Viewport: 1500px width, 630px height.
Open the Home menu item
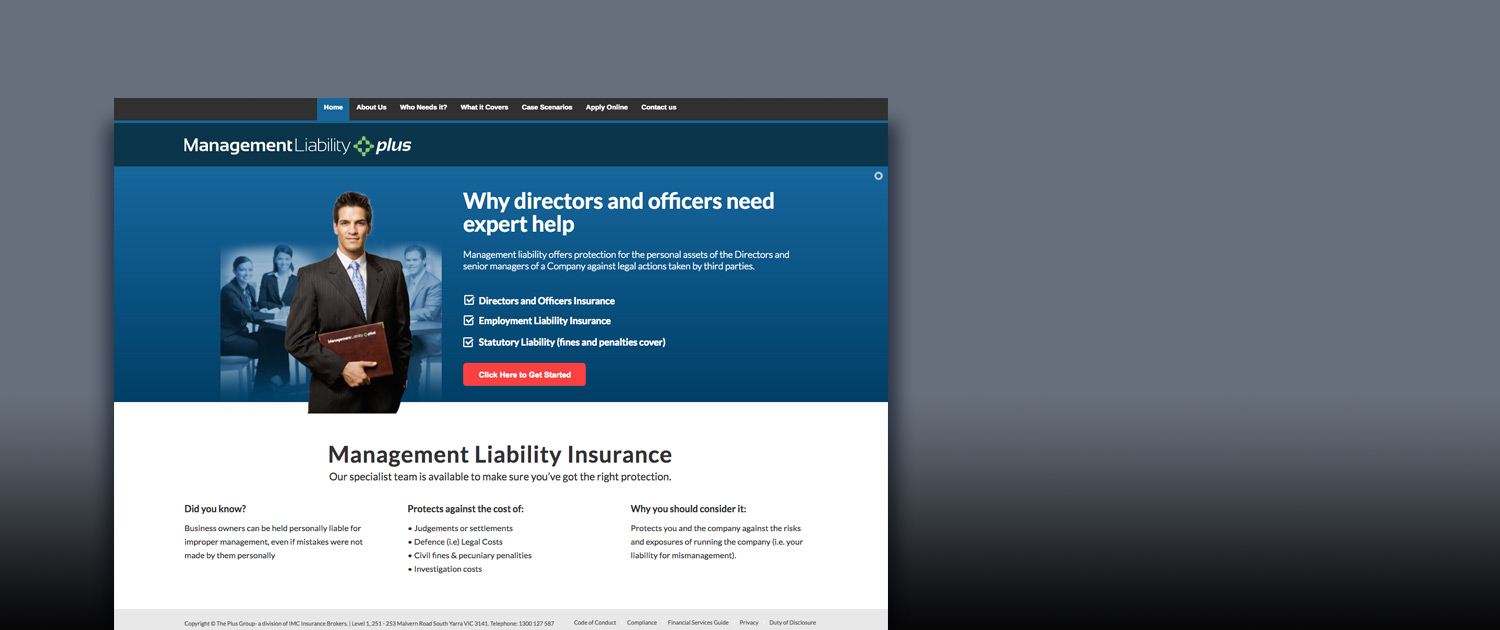(x=333, y=108)
